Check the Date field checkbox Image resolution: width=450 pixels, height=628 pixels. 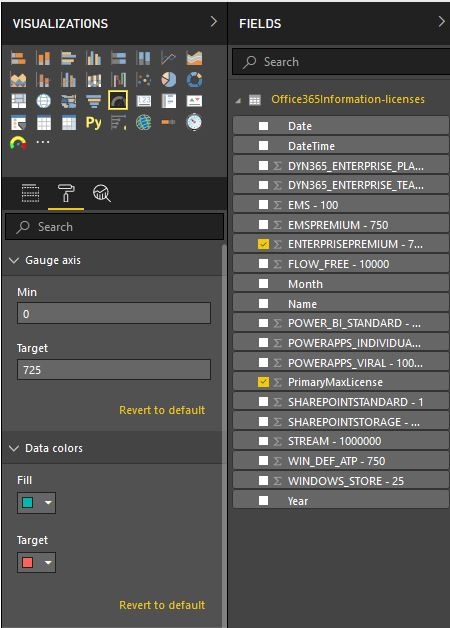point(263,126)
